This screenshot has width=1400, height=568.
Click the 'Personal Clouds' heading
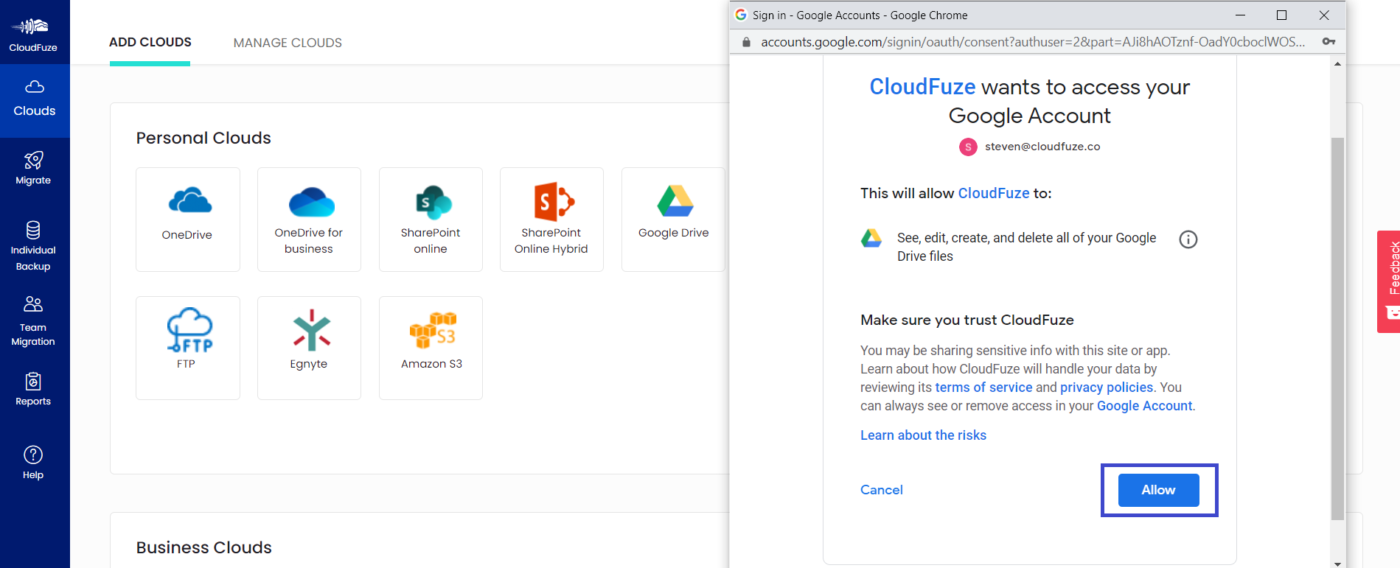(x=203, y=138)
